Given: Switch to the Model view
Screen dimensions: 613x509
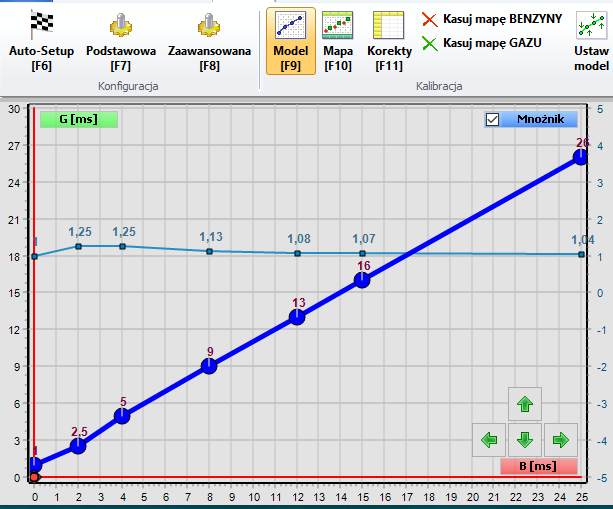Looking at the screenshot, I should 291,40.
